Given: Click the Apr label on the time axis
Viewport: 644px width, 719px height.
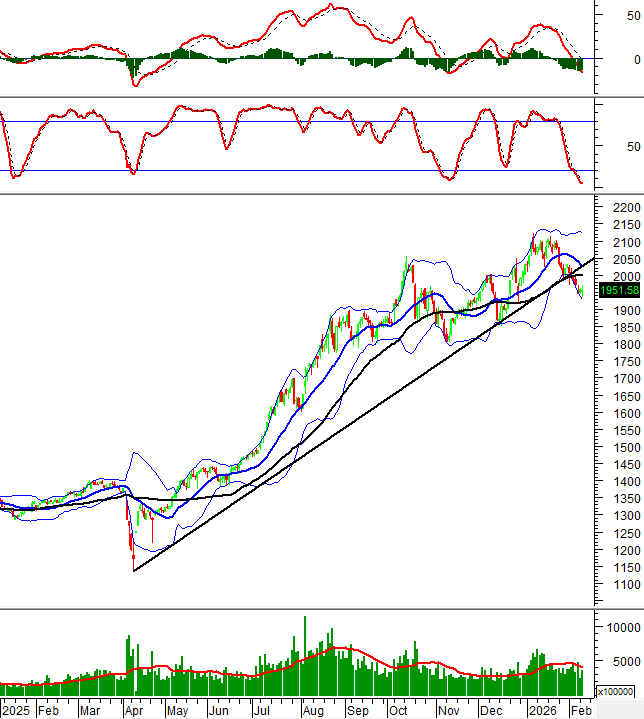Looking at the screenshot, I should click(x=134, y=709).
